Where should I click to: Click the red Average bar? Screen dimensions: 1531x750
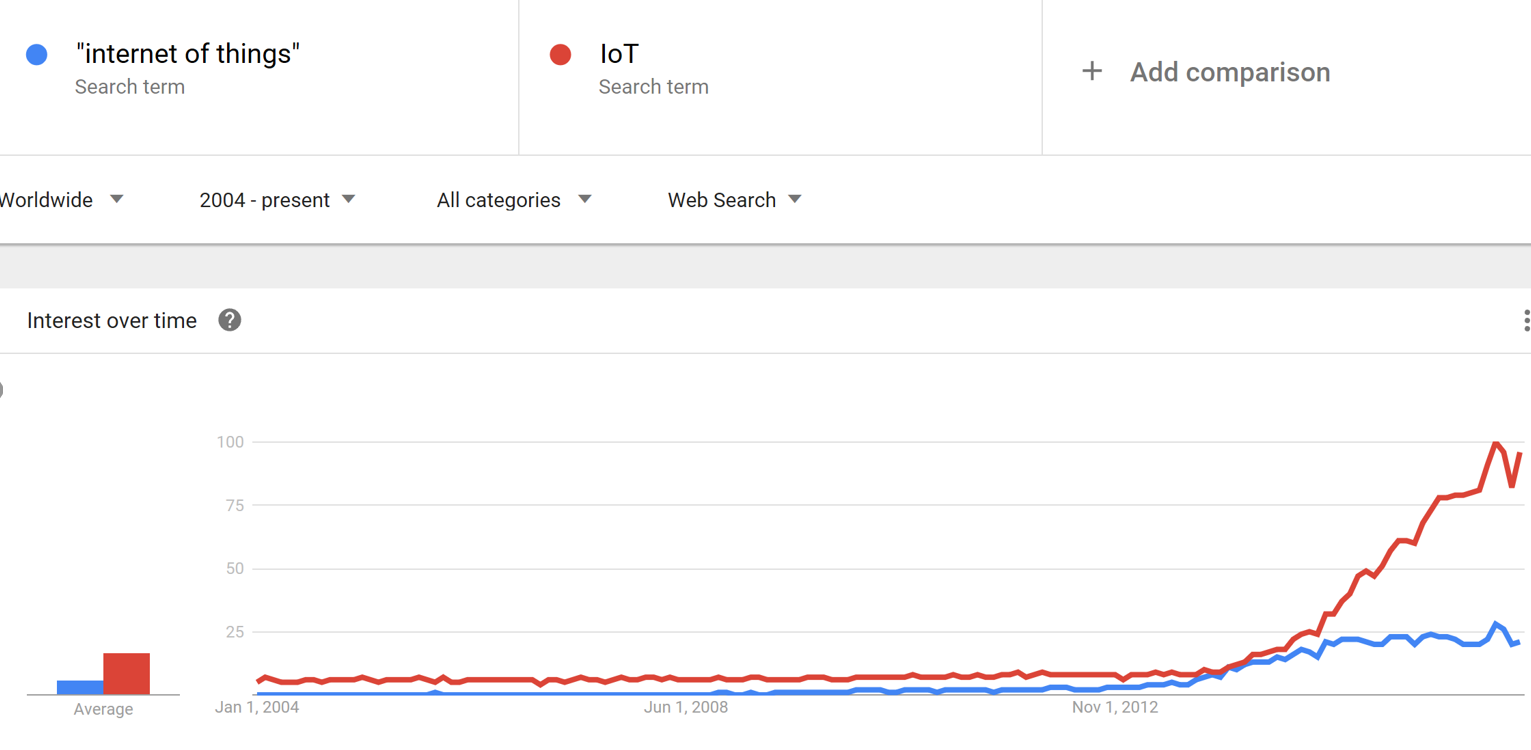coord(127,673)
